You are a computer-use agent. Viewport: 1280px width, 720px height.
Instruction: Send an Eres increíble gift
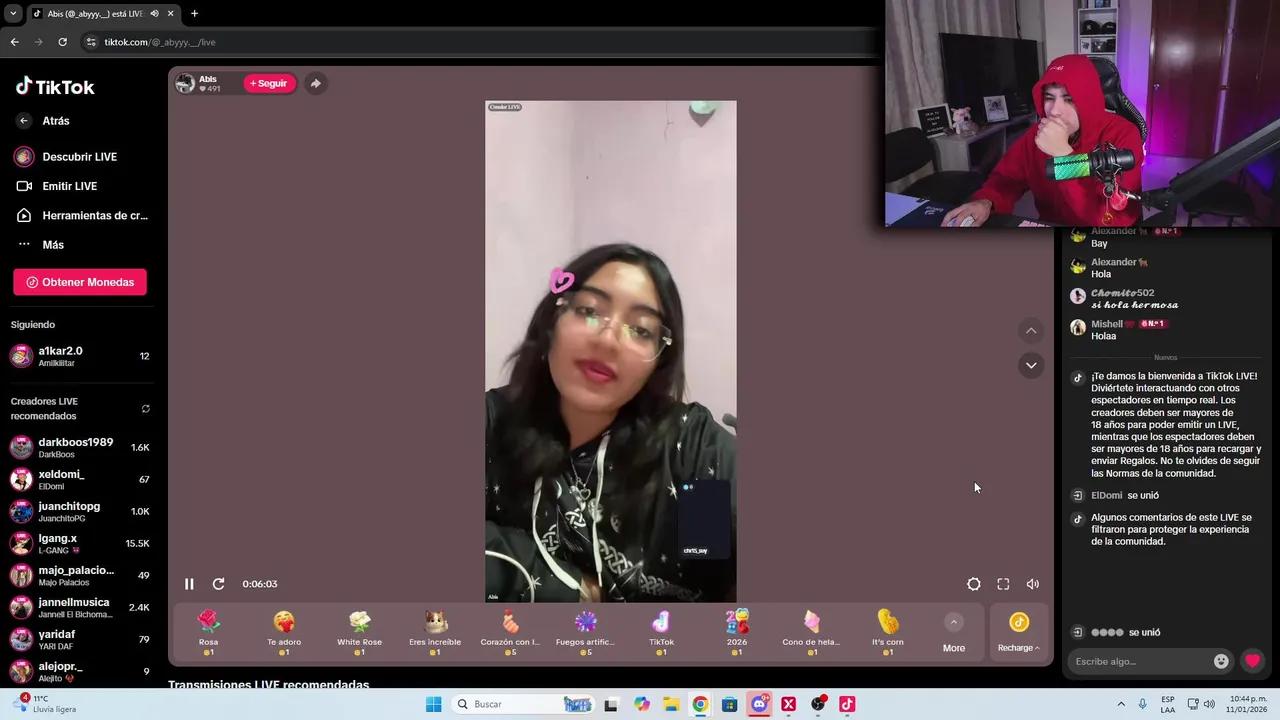pos(435,633)
